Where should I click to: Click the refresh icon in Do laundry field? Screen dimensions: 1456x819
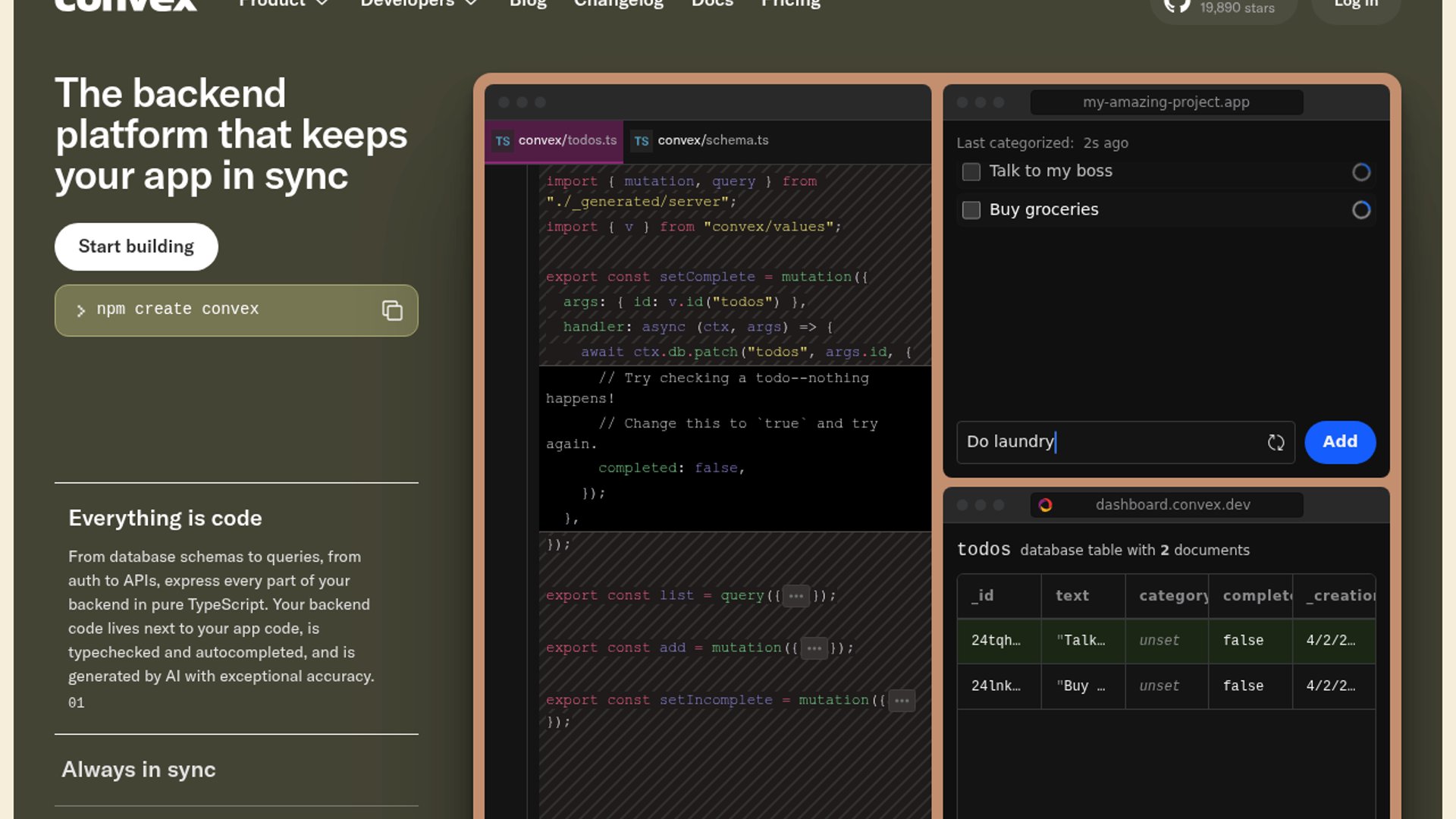click(1276, 442)
